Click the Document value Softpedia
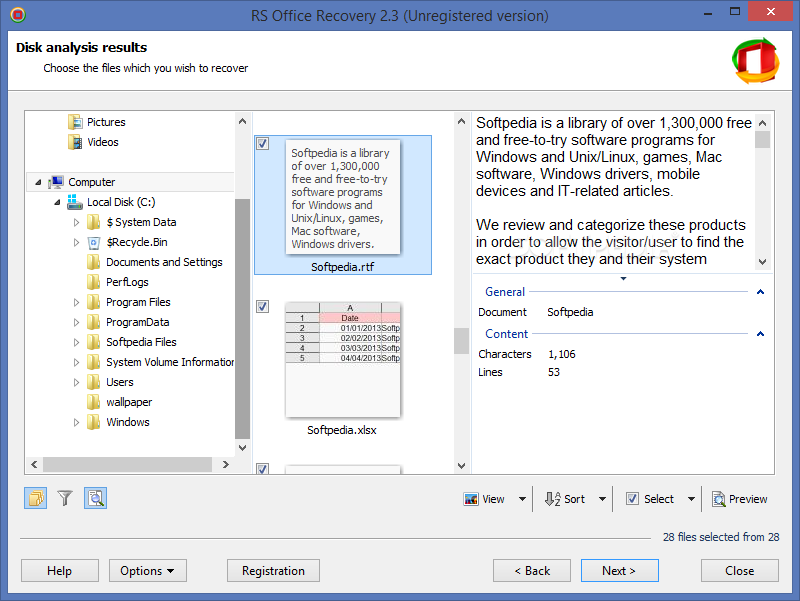The image size is (800, 601). [x=570, y=312]
